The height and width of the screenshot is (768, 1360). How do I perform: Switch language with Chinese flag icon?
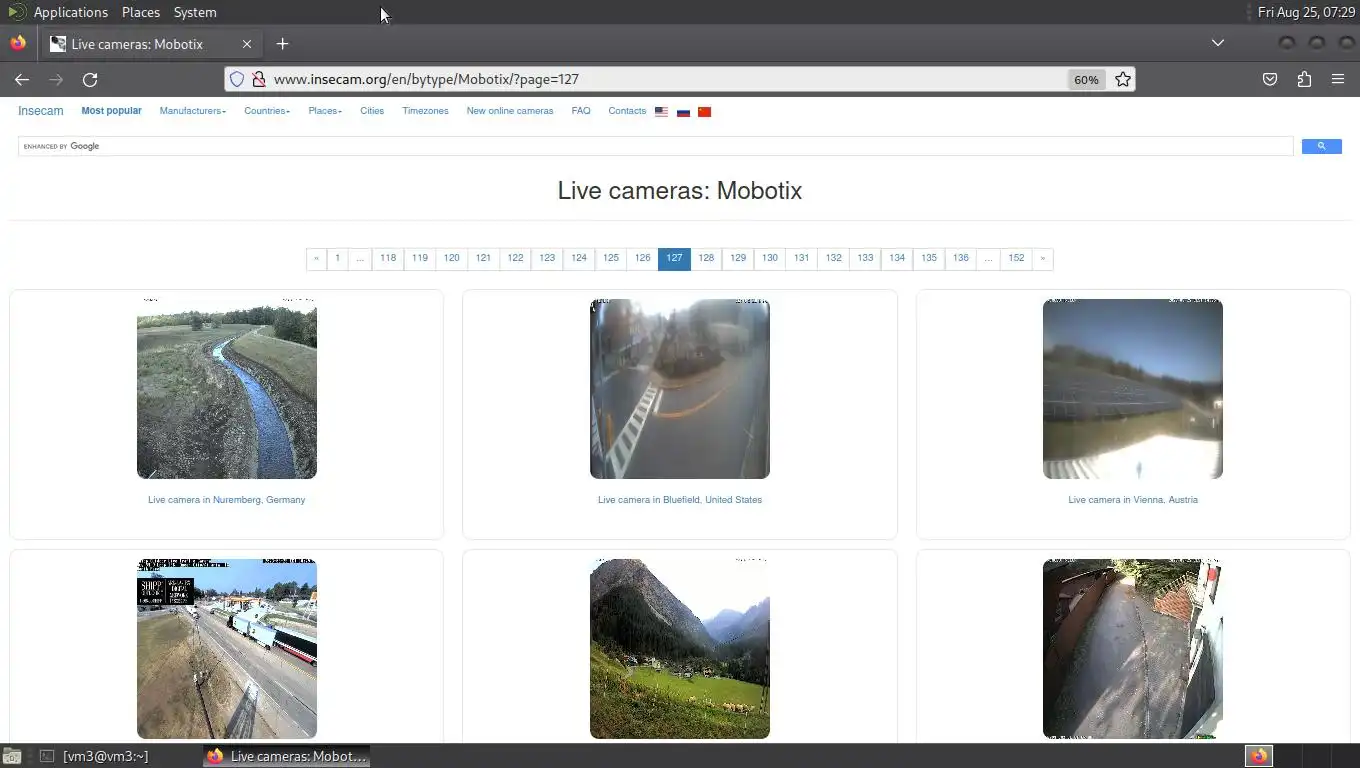[704, 112]
